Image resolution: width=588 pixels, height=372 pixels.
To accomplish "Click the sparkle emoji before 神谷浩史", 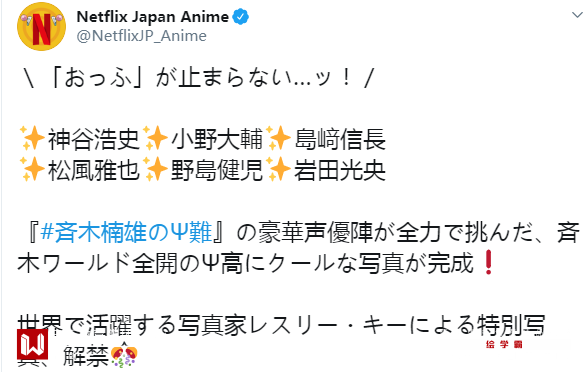I will tap(32, 139).
